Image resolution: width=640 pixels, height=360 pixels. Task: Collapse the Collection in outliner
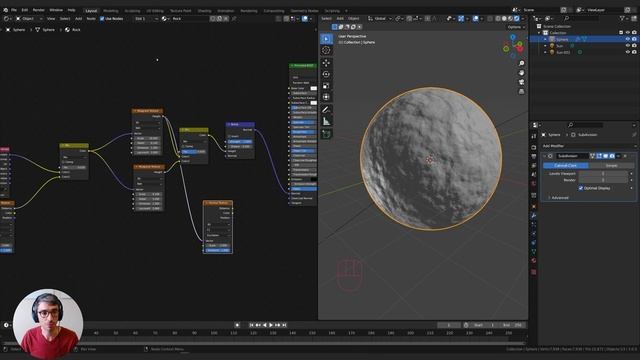pyautogui.click(x=539, y=33)
